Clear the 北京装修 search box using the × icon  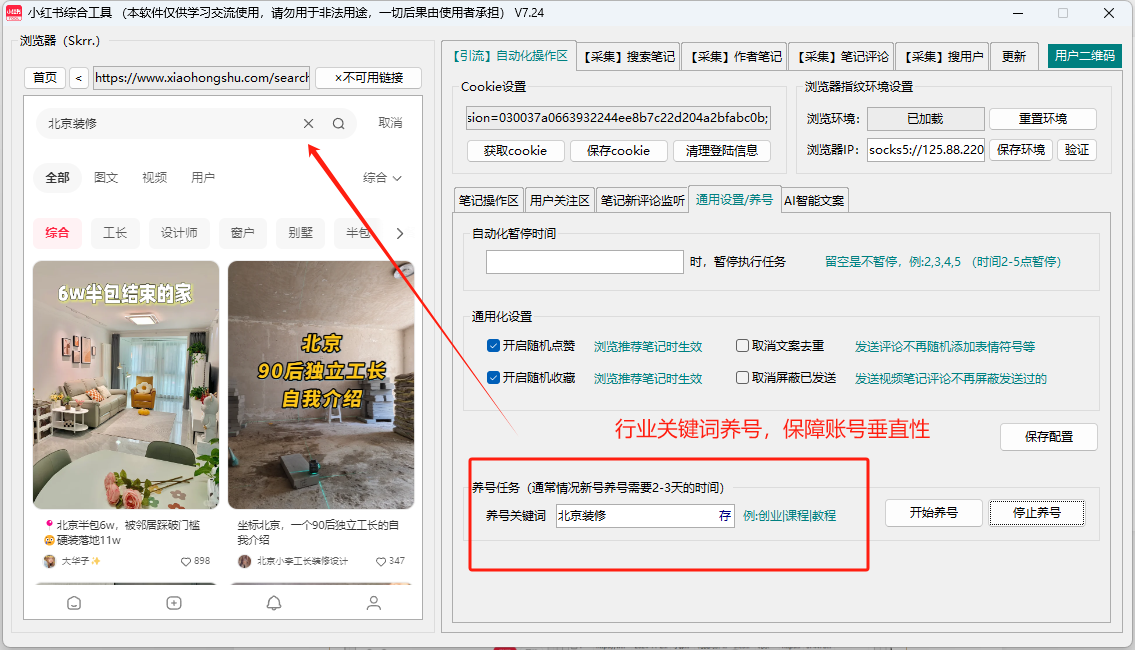tap(307, 123)
